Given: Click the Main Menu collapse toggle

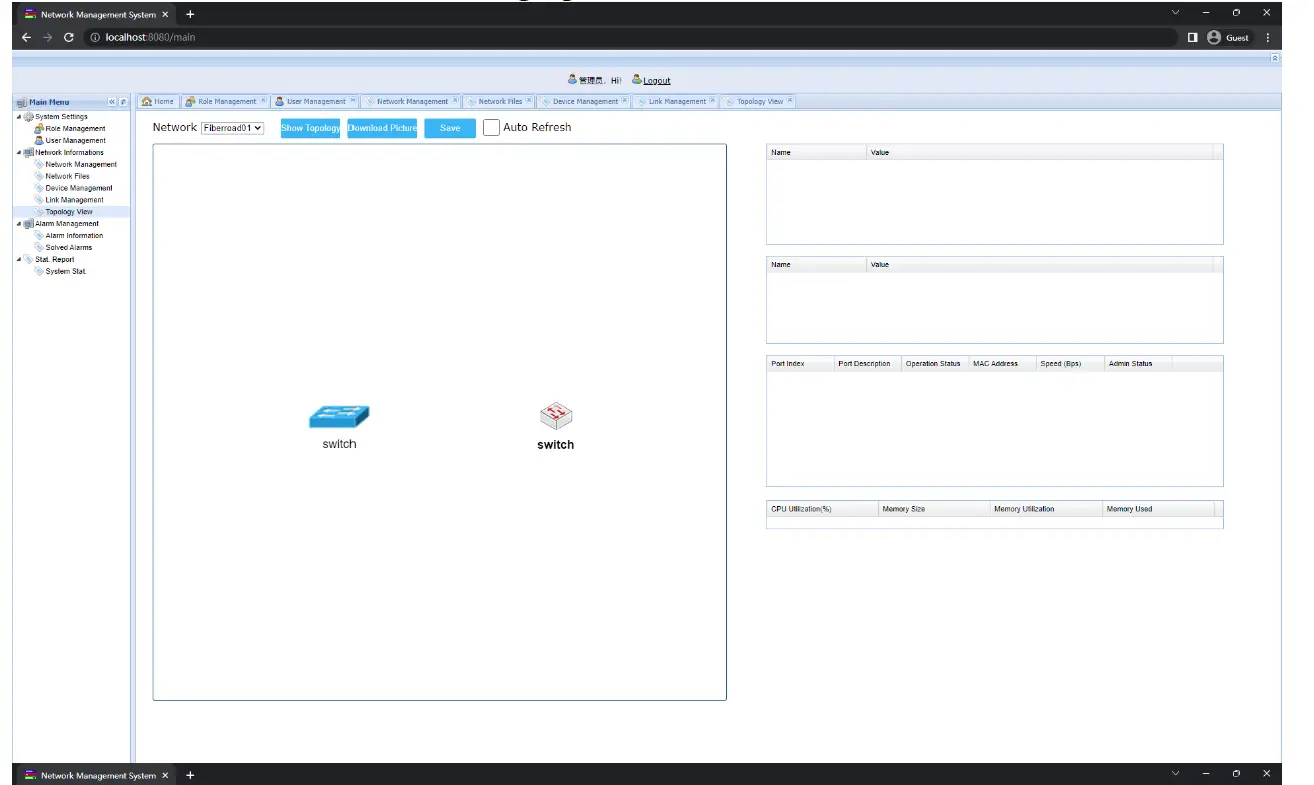Looking at the screenshot, I should click(x=111, y=101).
